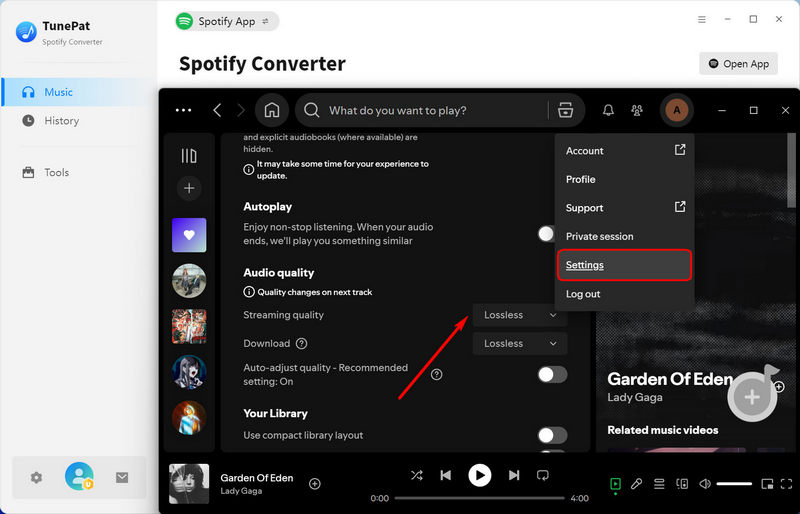Toggle Use compact library layout
Screen dimensions: 800x514
pos(553,435)
